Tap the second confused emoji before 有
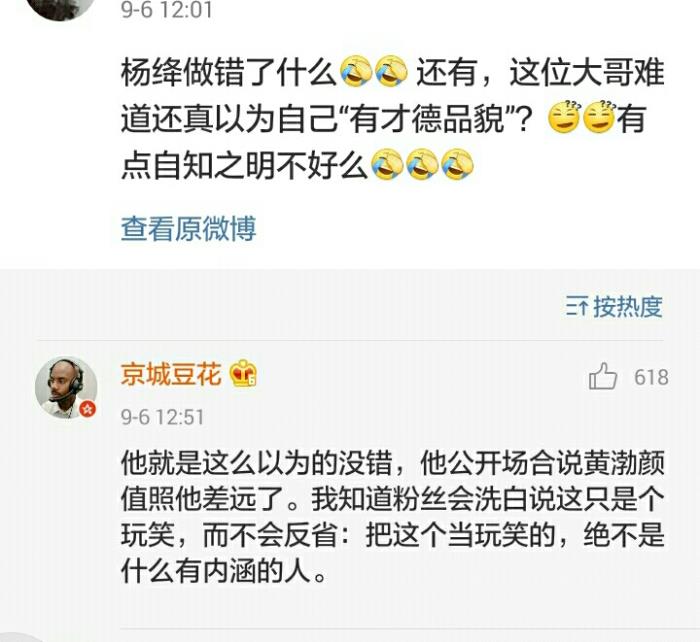700x642 pixels. pyautogui.click(x=600, y=117)
